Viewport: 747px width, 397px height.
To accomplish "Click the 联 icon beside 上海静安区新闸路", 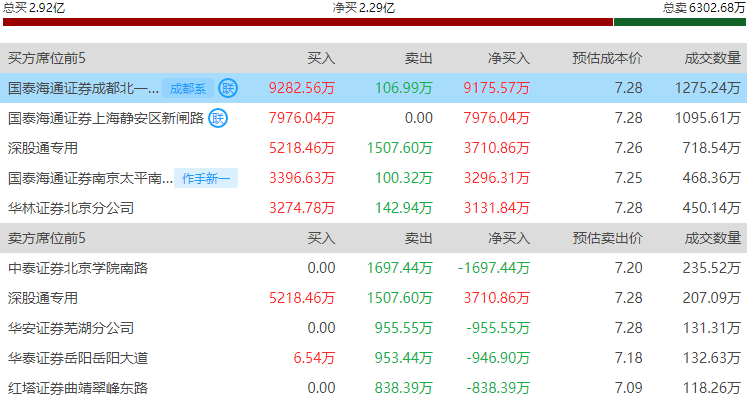I will pyautogui.click(x=218, y=118).
